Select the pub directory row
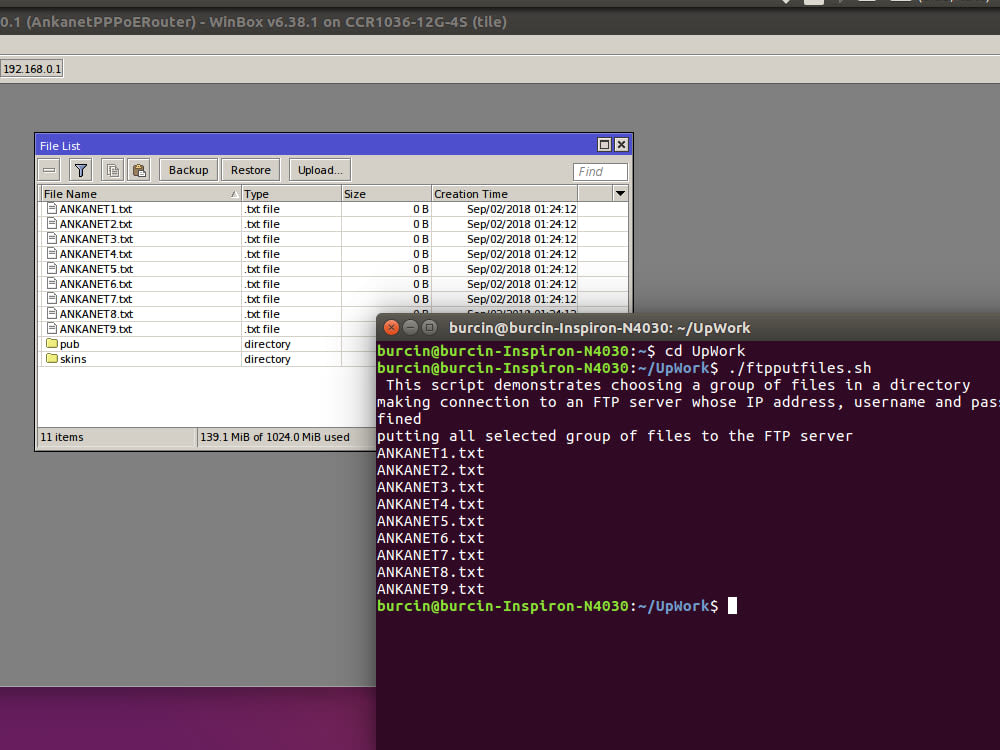The width and height of the screenshot is (1000, 750). tap(207, 344)
